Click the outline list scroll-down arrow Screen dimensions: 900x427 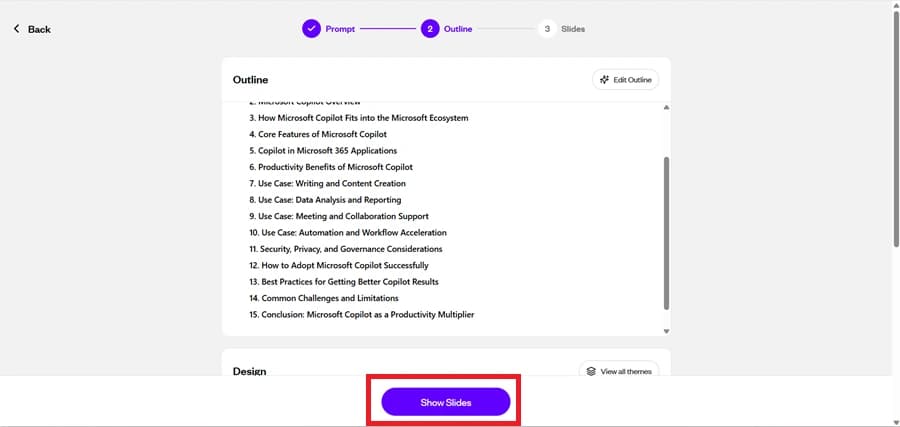(x=666, y=331)
